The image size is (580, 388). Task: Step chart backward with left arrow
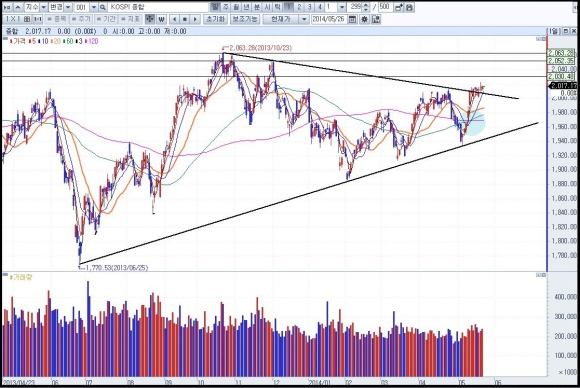[x=175, y=19]
